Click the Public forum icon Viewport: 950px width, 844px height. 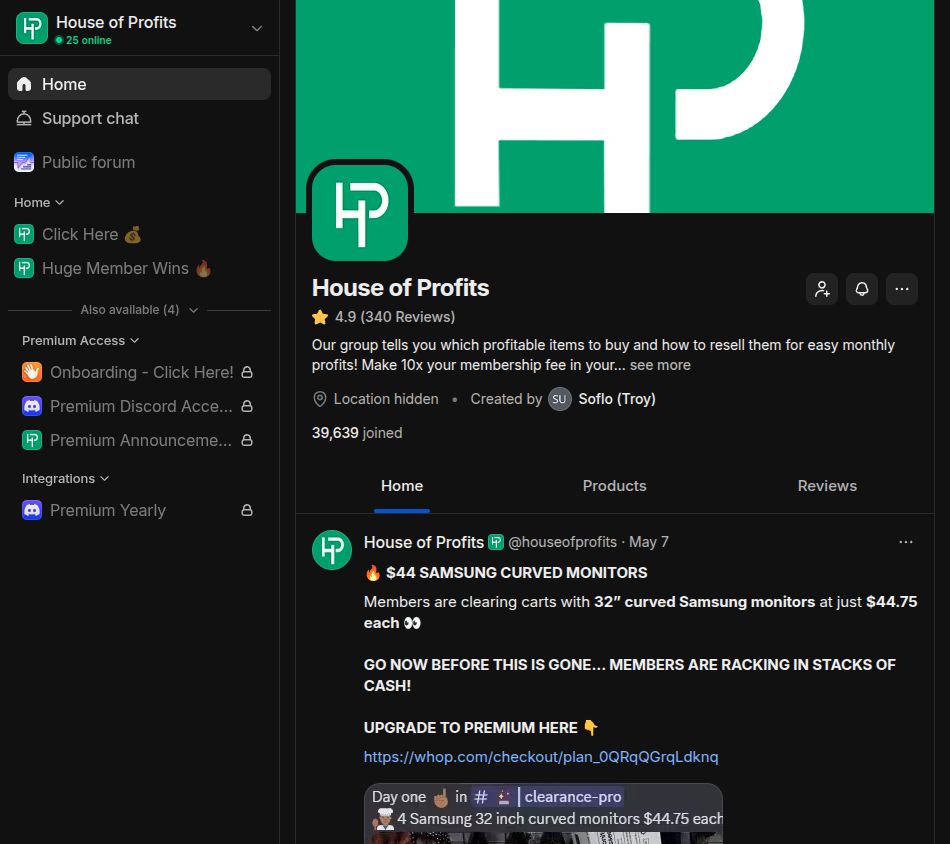click(x=24, y=162)
